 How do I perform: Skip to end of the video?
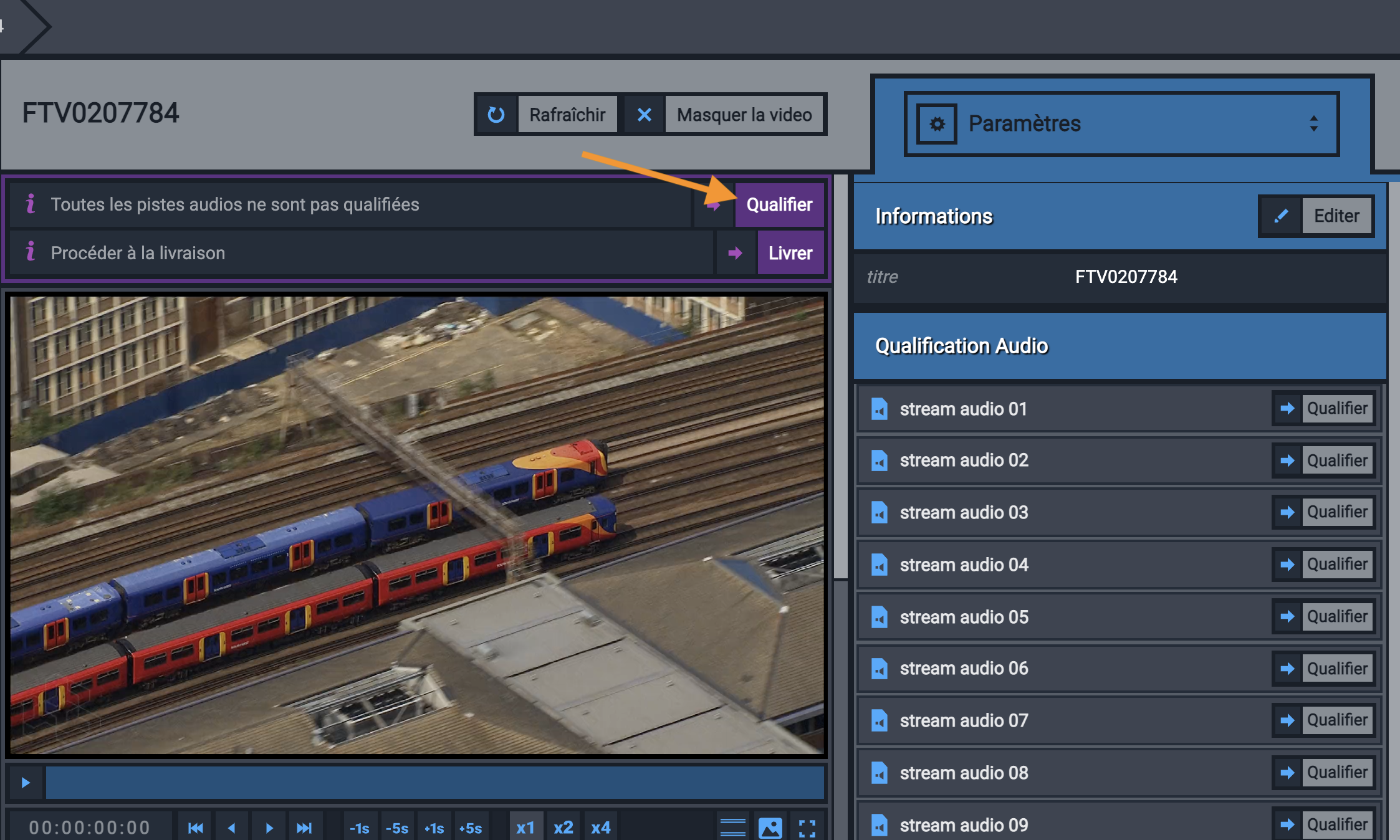[304, 828]
